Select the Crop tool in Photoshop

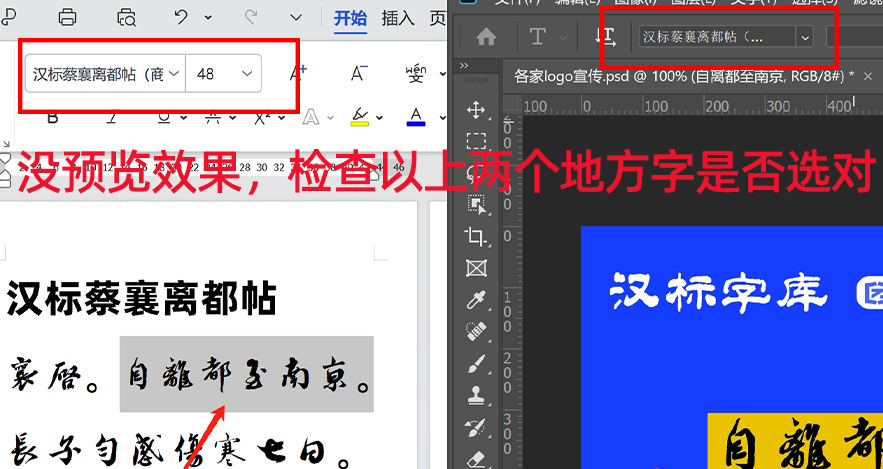pos(476,237)
